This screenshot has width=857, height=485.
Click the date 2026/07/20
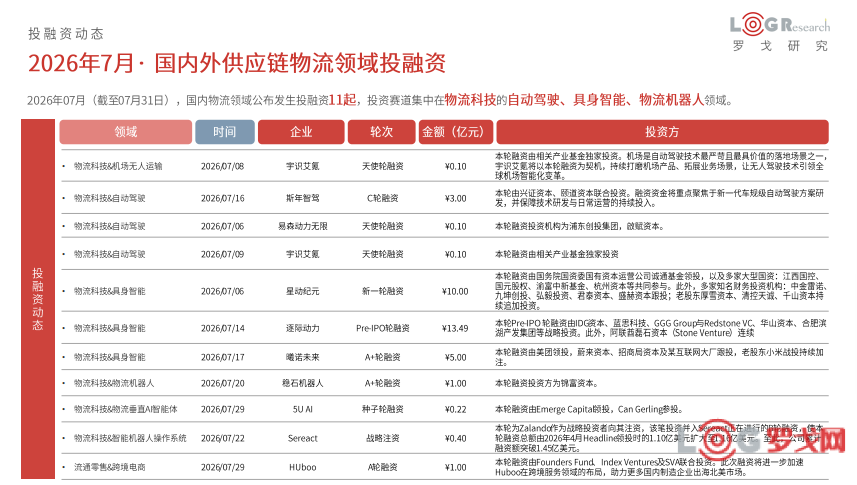tap(222, 383)
